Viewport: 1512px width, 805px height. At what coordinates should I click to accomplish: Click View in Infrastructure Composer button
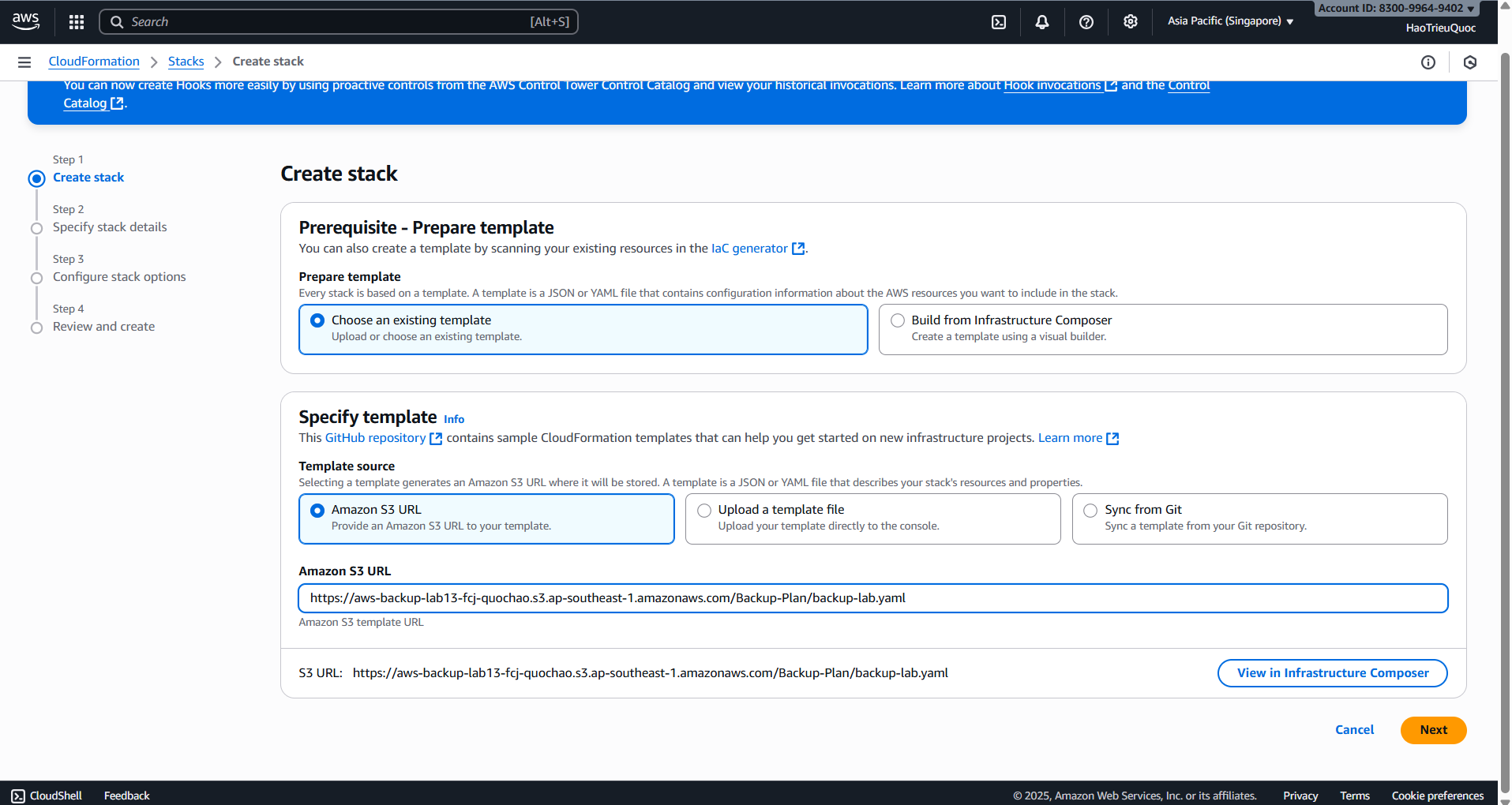point(1332,673)
